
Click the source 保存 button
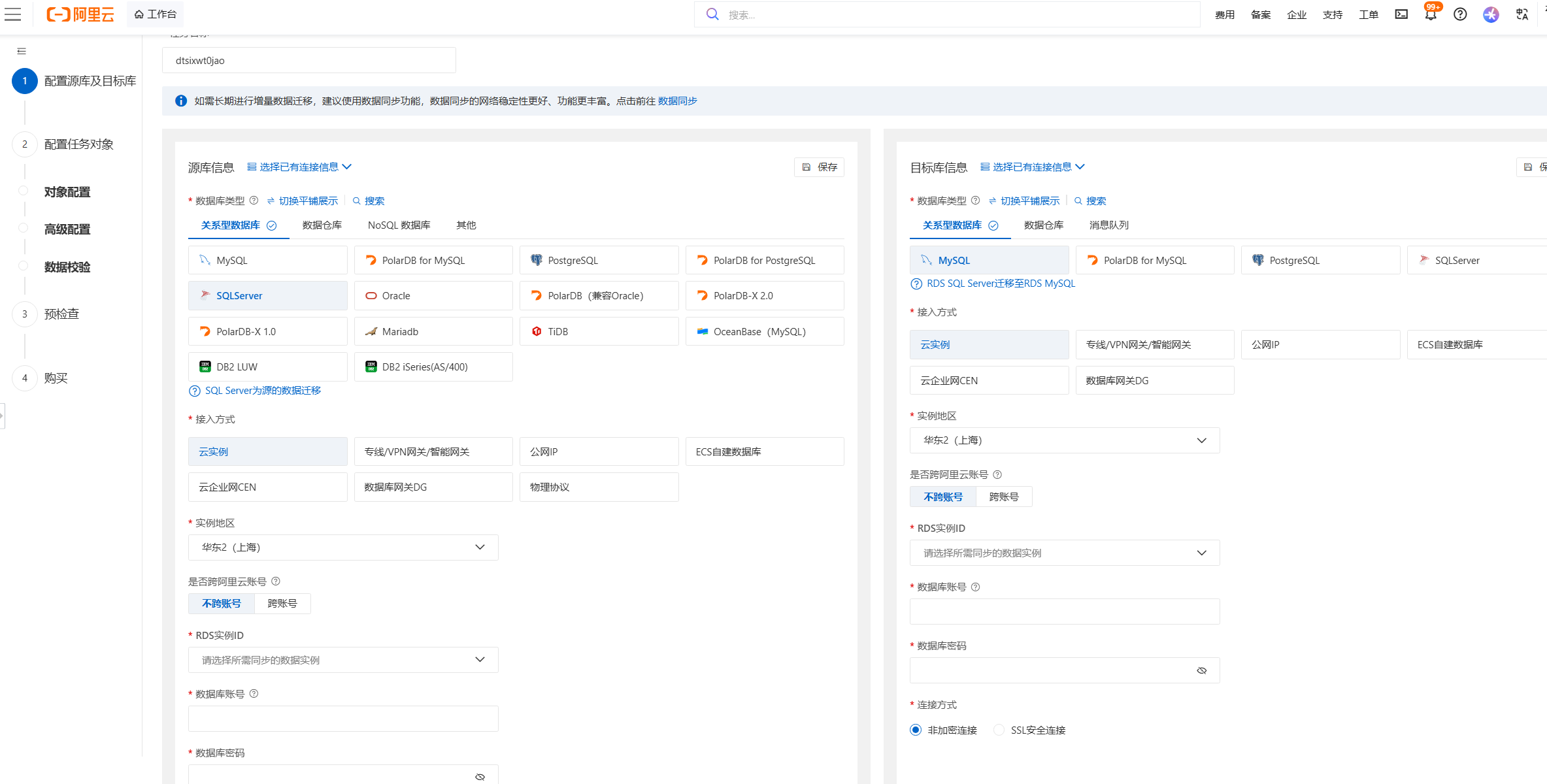coord(819,167)
